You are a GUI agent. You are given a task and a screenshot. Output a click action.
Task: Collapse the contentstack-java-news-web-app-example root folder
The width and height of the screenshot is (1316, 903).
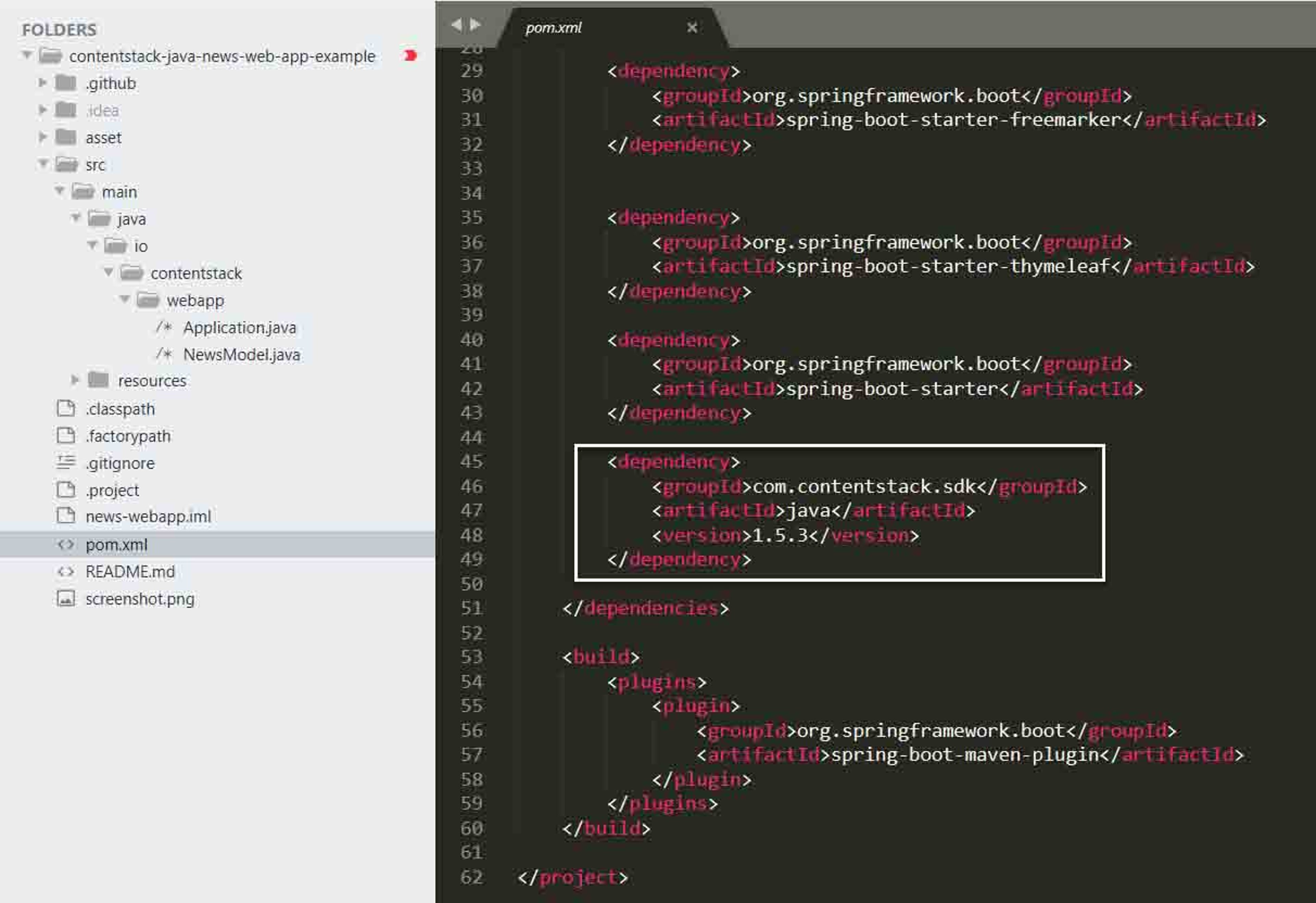pos(27,55)
